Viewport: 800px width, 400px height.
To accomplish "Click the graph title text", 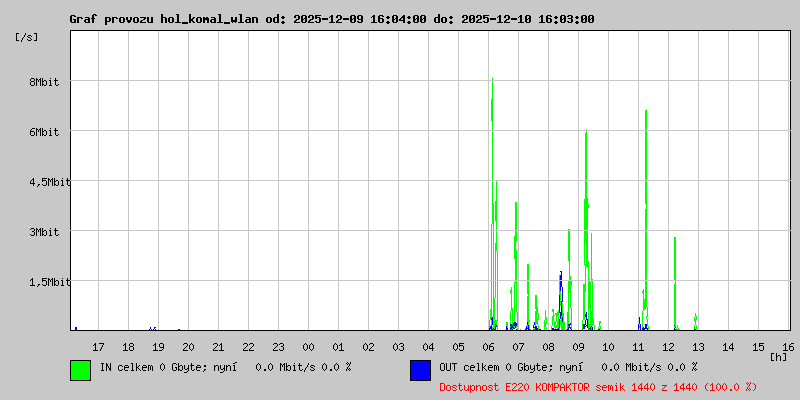I will click(332, 19).
